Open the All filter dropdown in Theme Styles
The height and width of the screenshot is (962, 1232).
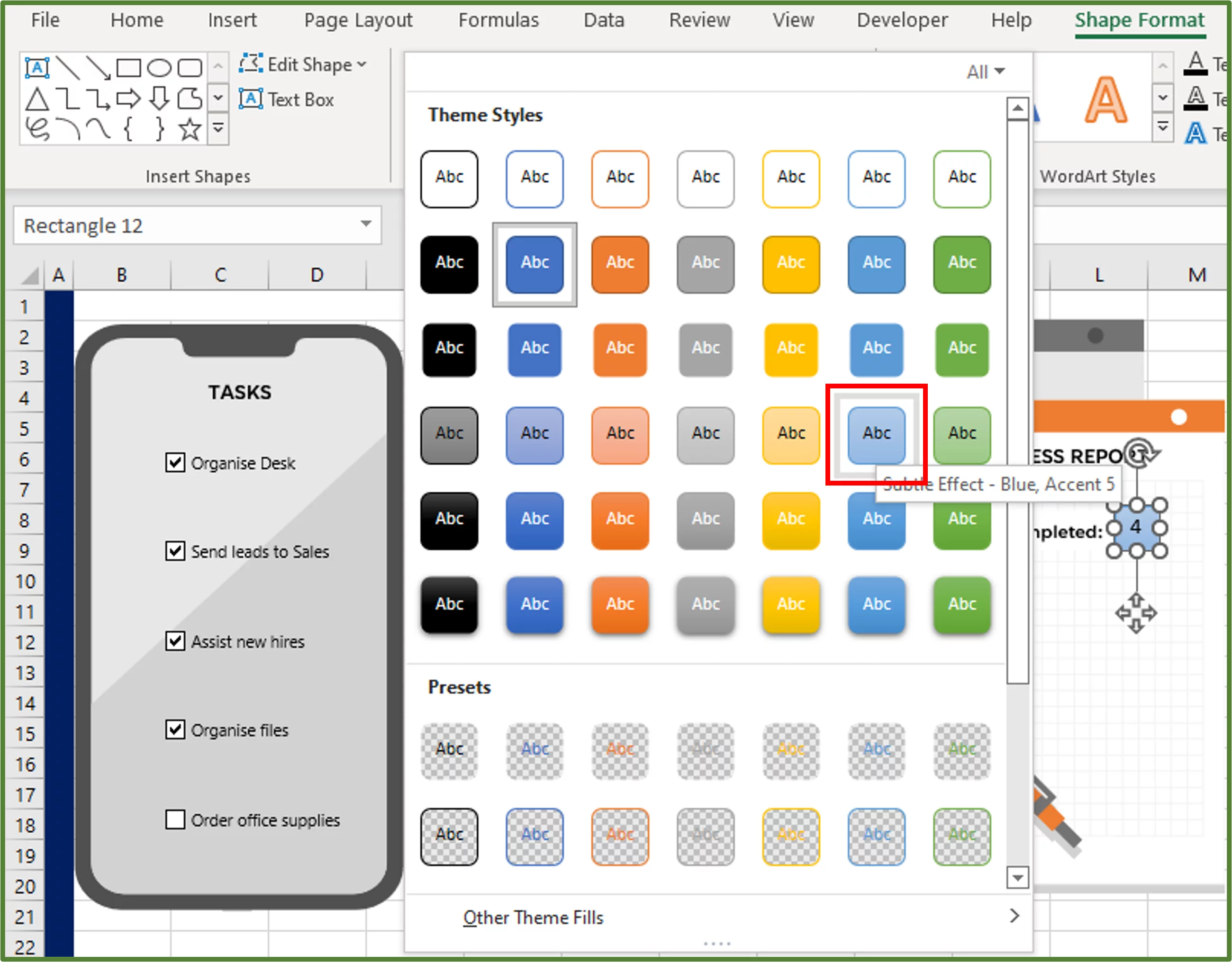[984, 71]
